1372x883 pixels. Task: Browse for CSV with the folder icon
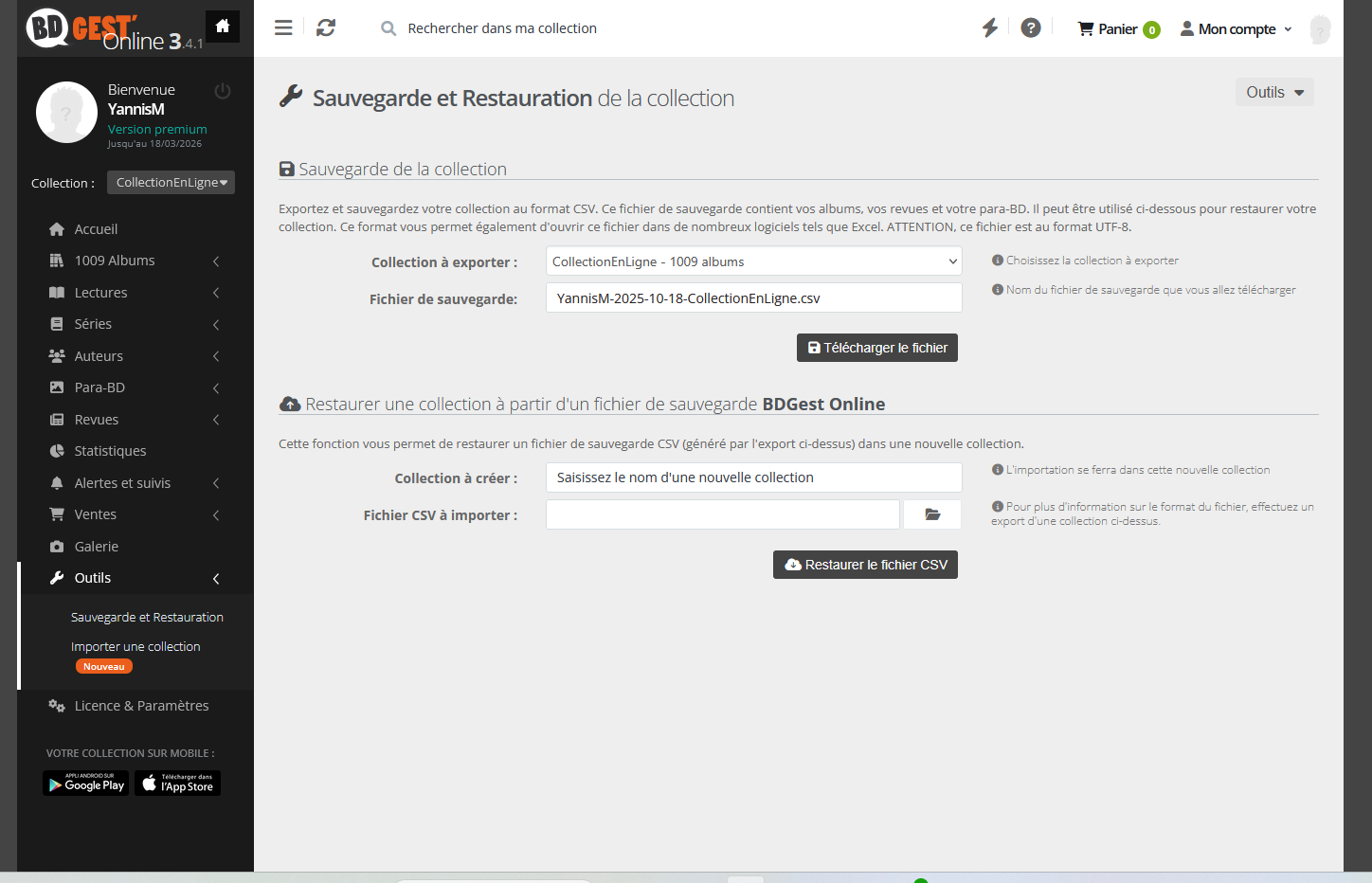tap(932, 514)
